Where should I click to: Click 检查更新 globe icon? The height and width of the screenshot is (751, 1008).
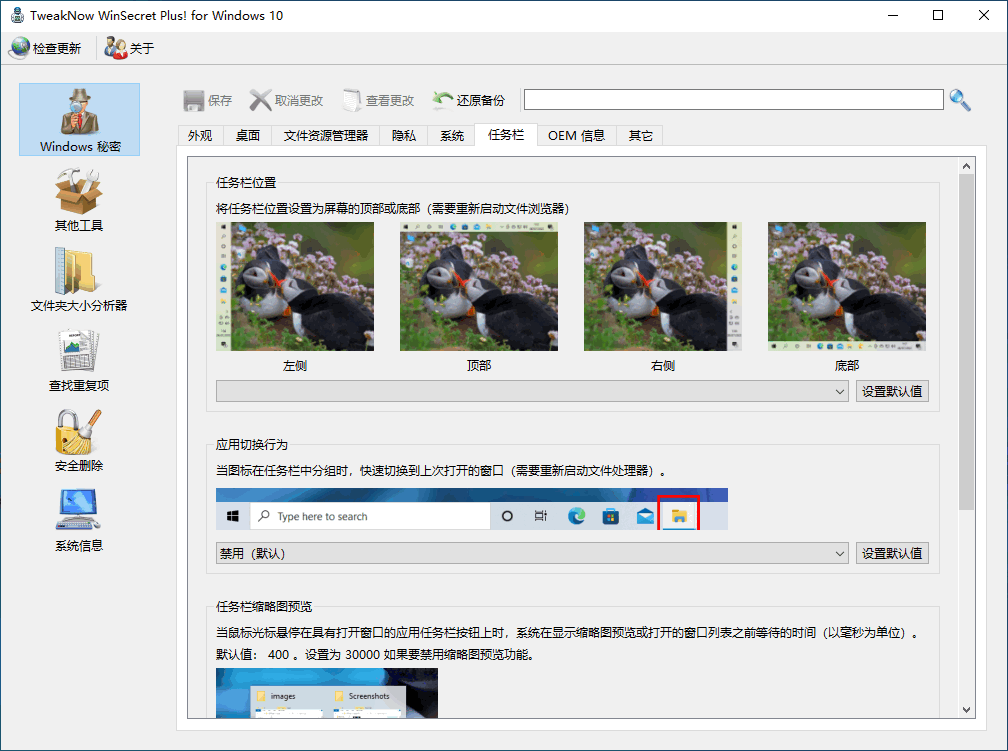tap(21, 48)
